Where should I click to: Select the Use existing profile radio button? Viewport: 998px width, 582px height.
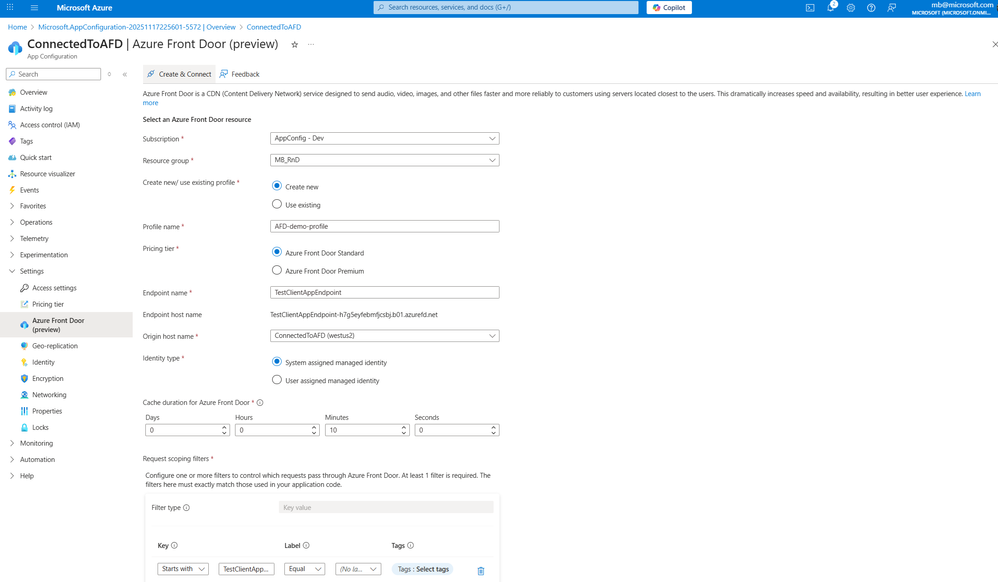(x=277, y=204)
